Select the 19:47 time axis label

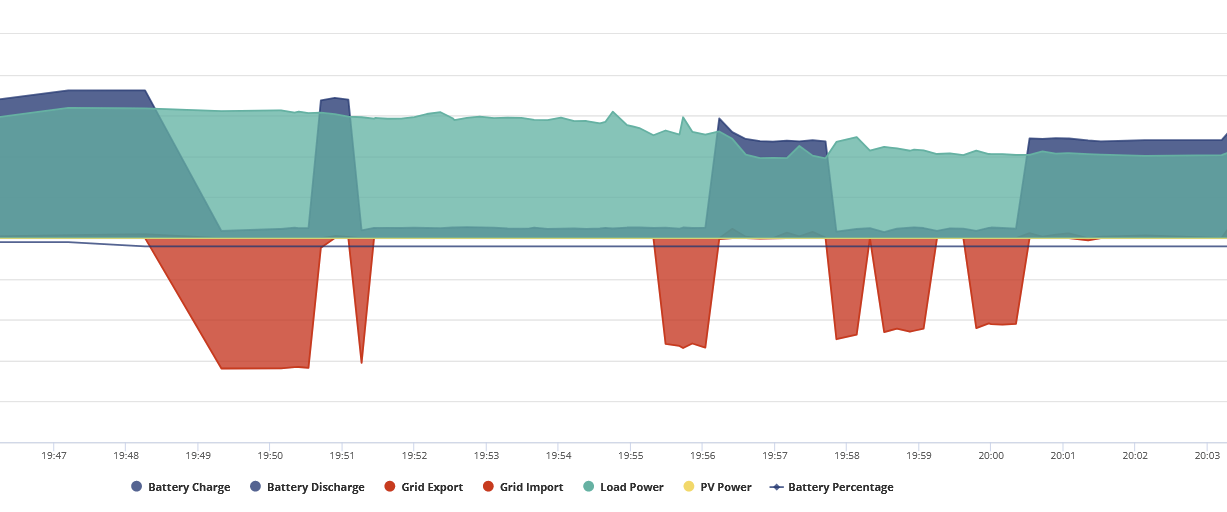(x=54, y=455)
